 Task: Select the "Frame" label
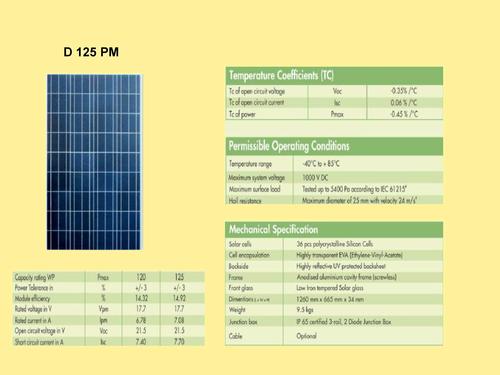click(x=236, y=277)
